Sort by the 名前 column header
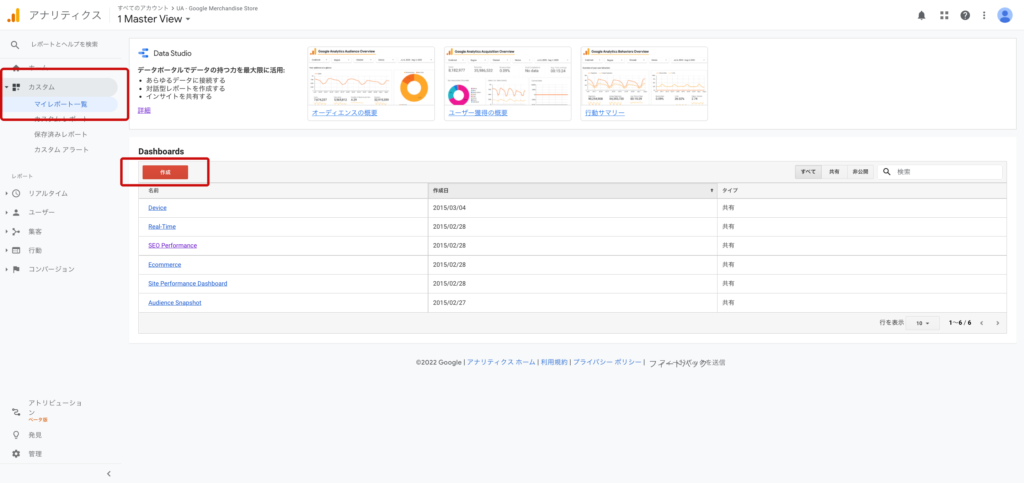 [x=283, y=191]
